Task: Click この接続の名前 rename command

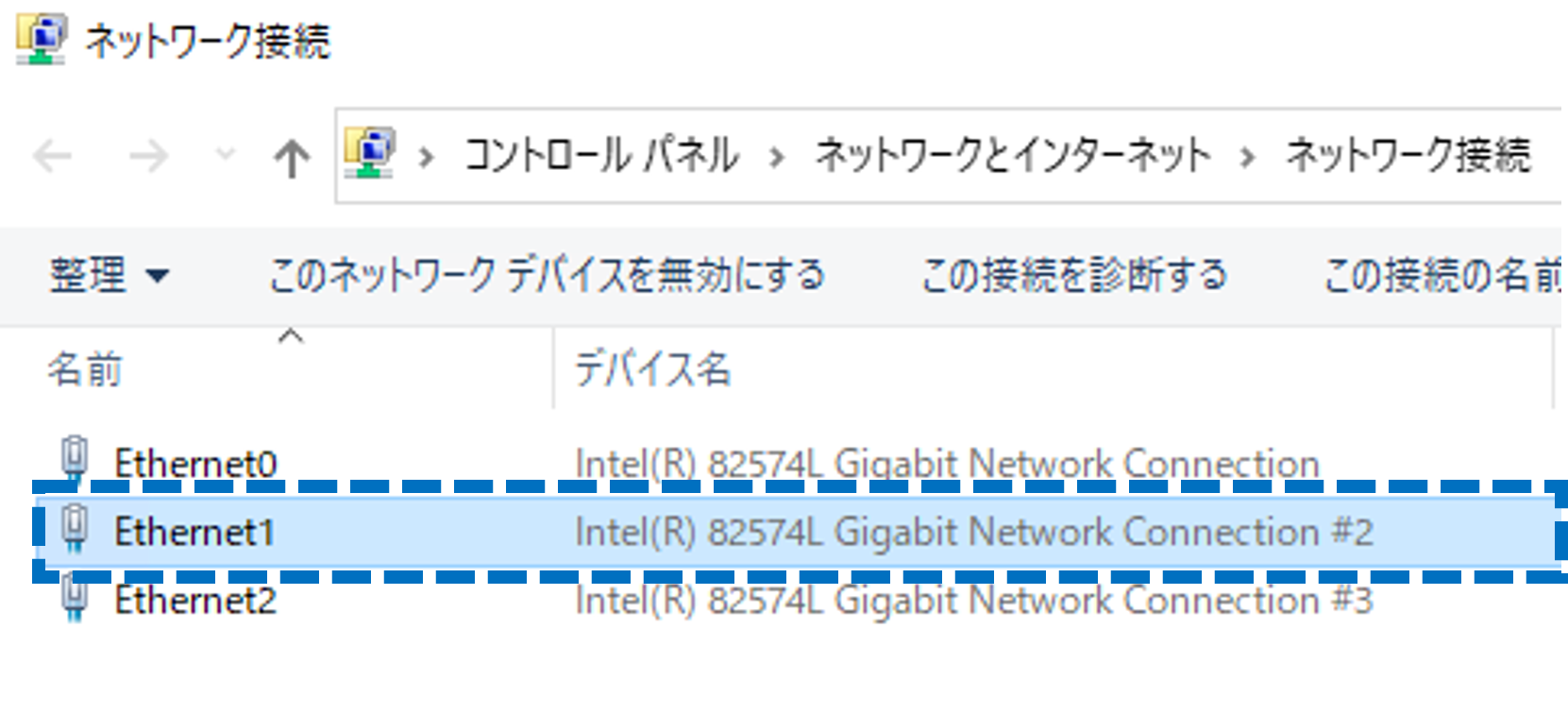Action: [x=1442, y=275]
